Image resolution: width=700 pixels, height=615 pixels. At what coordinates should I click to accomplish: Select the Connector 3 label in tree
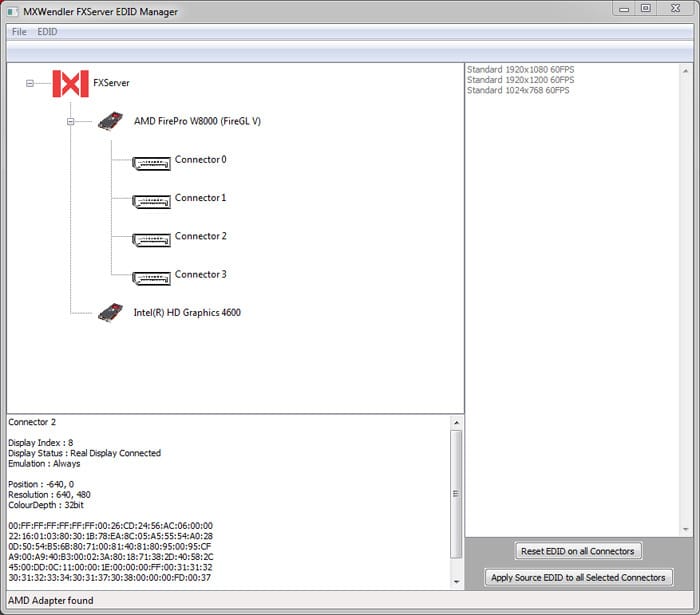(x=200, y=275)
